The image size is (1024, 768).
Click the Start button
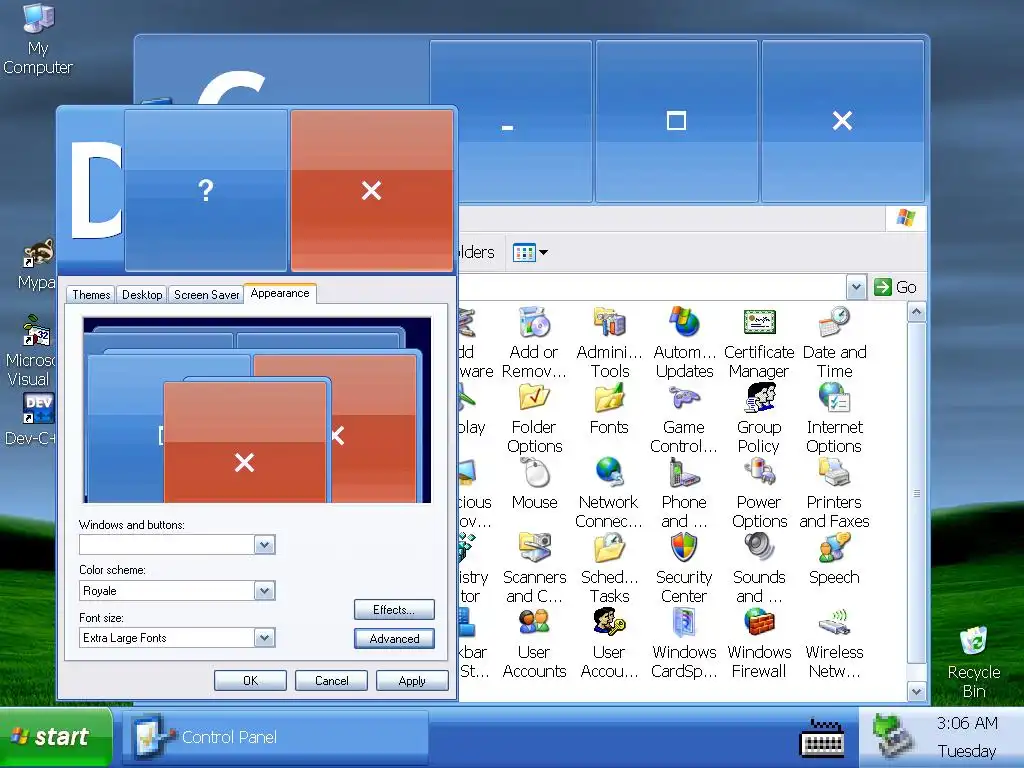(x=56, y=737)
